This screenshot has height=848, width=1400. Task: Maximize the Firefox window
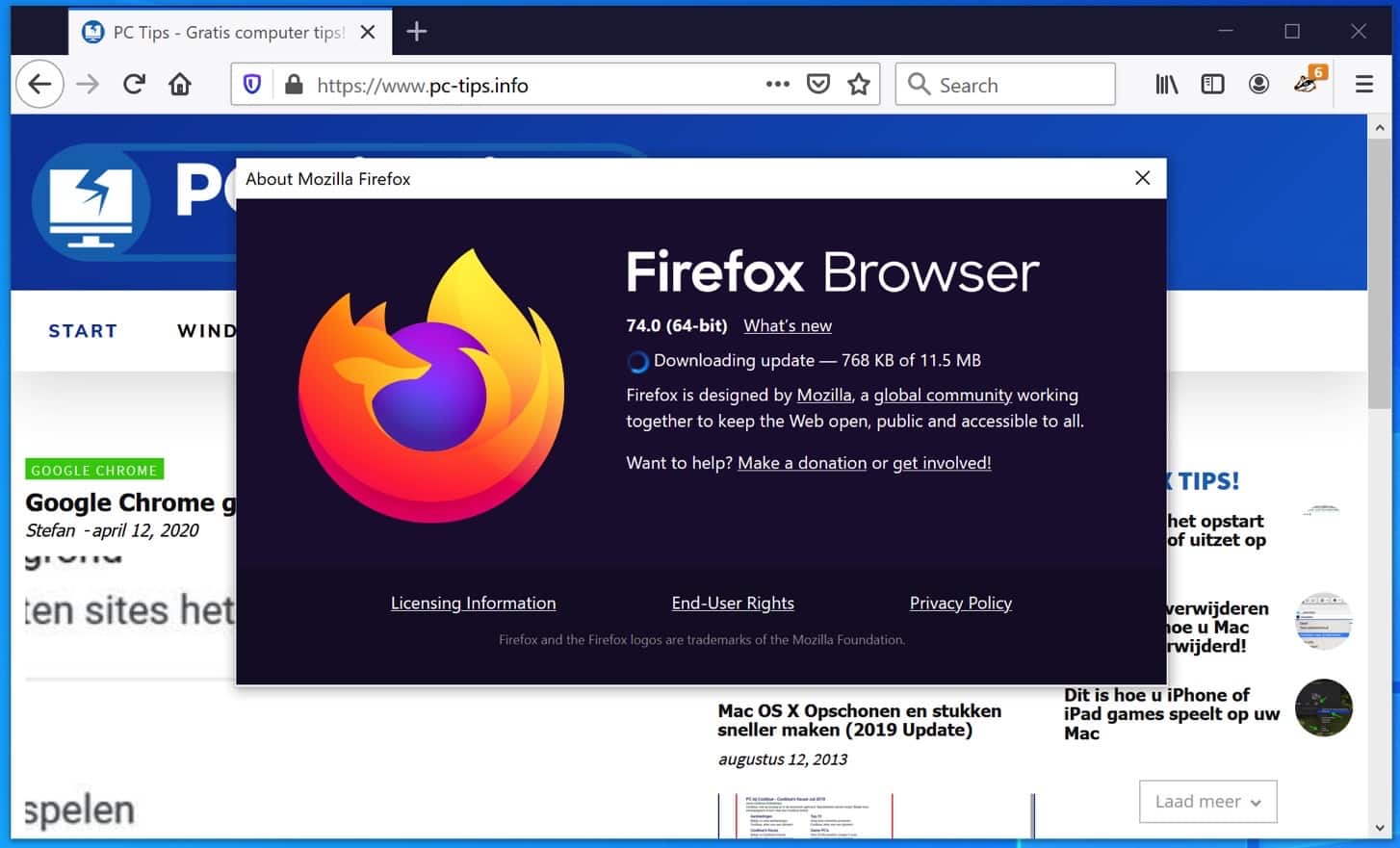(1292, 31)
